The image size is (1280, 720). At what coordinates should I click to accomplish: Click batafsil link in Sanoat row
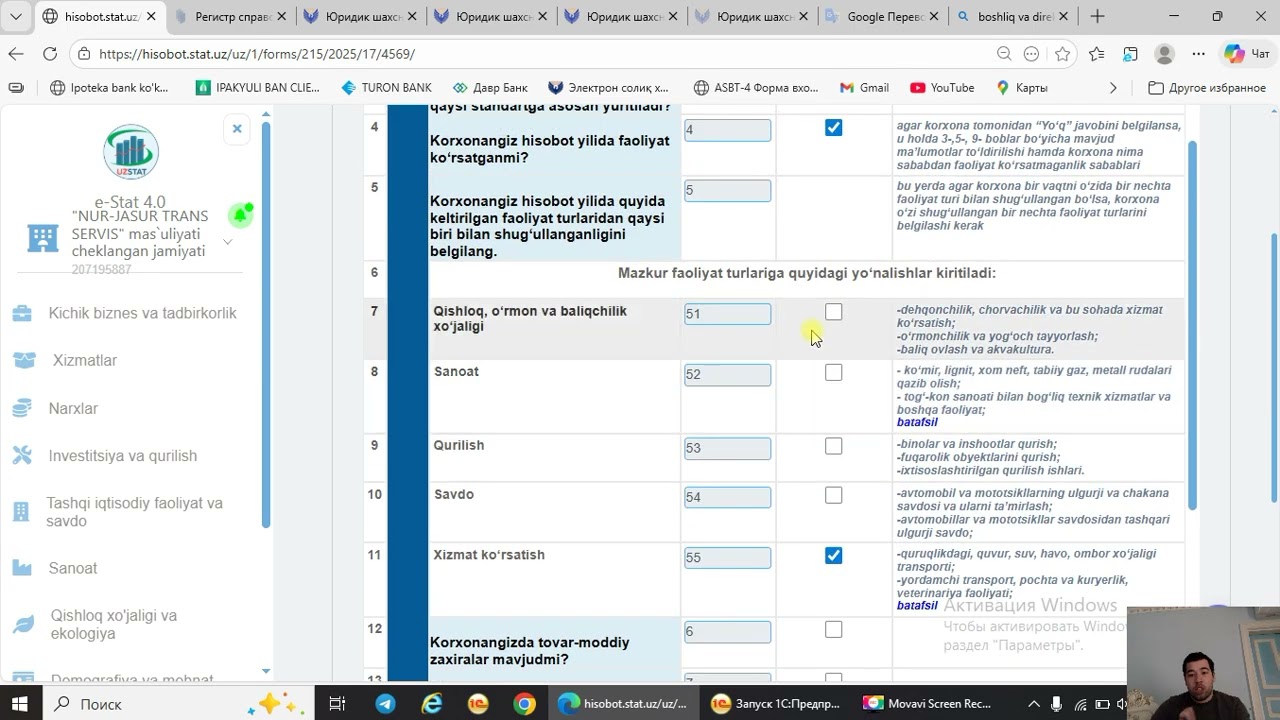917,422
